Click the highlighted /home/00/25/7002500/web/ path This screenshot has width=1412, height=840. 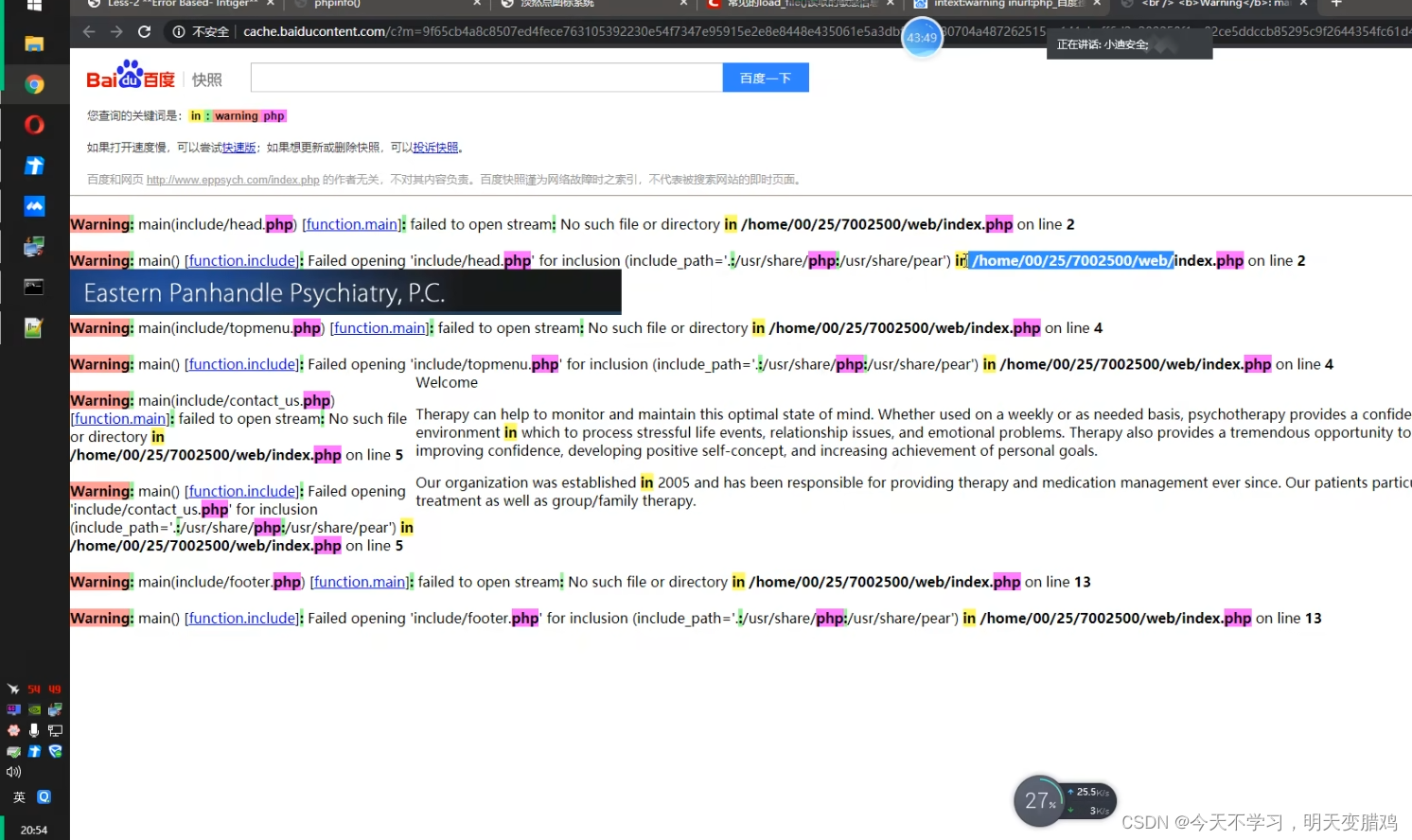pos(1071,260)
